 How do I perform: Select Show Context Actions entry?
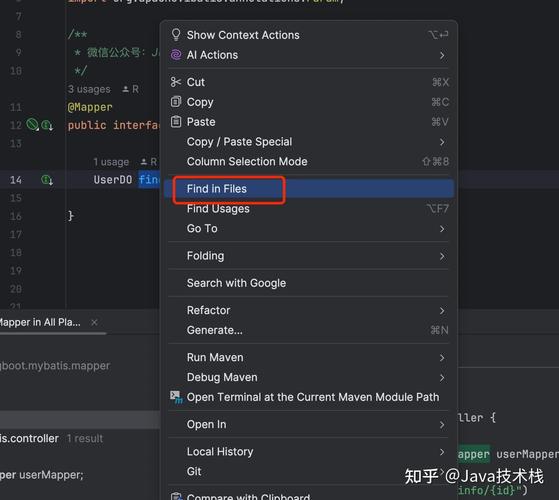point(309,35)
